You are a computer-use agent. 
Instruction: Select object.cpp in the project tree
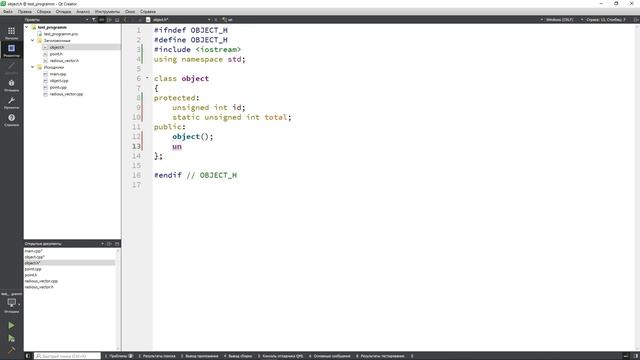[59, 80]
